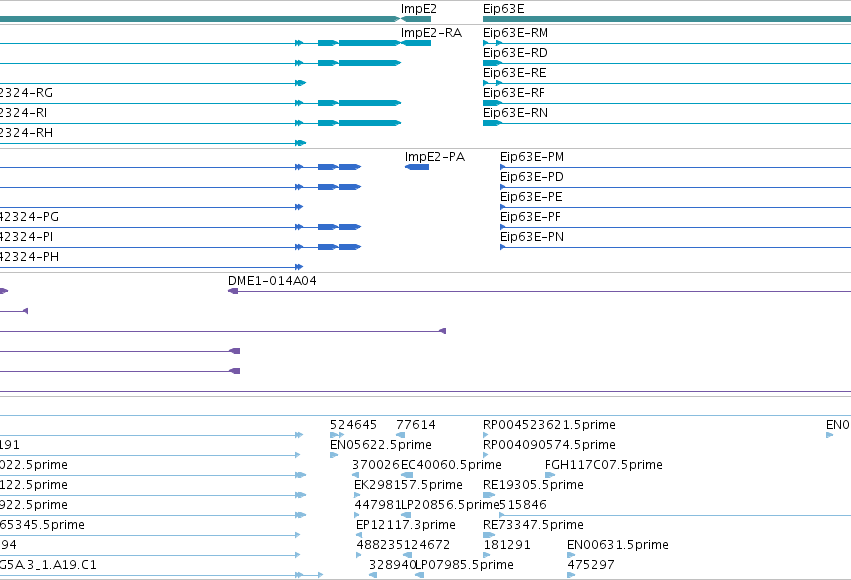Viewport: 851px width, 580px height.
Task: Open RP004523621.5prime EST label
Action: tap(549, 425)
